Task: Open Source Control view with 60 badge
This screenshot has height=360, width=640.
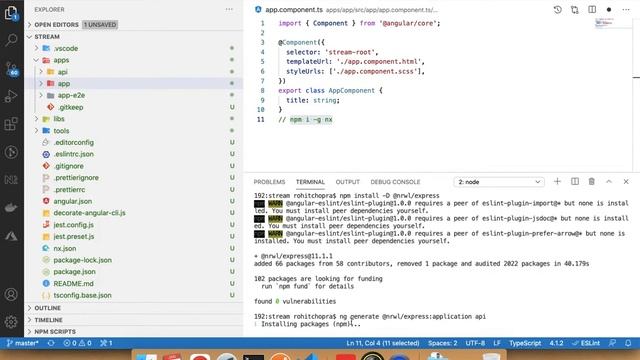Action: [11, 69]
